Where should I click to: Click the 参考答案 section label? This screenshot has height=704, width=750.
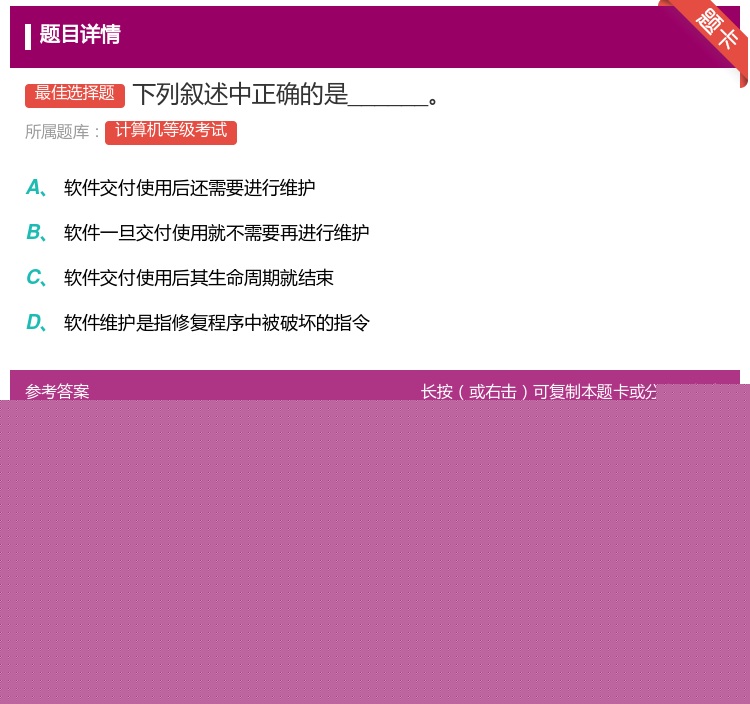(x=57, y=391)
